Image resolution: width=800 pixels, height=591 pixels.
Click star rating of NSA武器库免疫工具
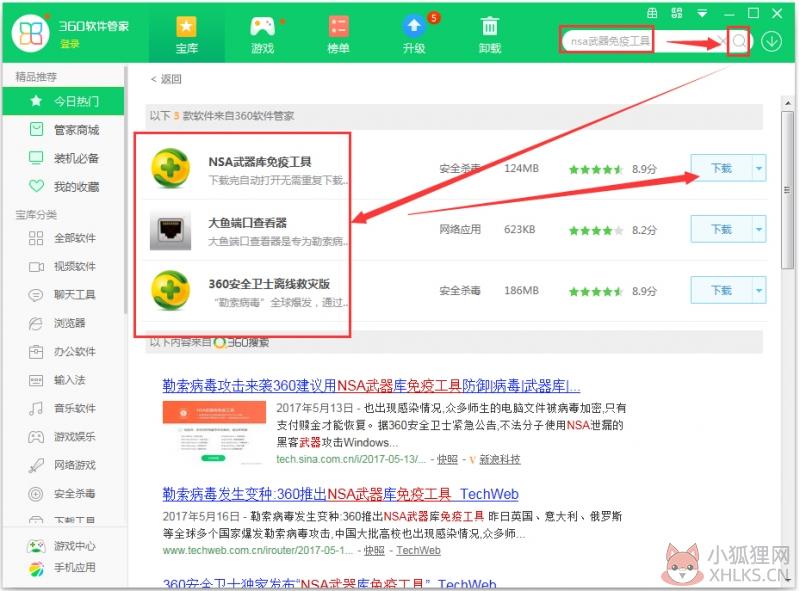point(595,169)
